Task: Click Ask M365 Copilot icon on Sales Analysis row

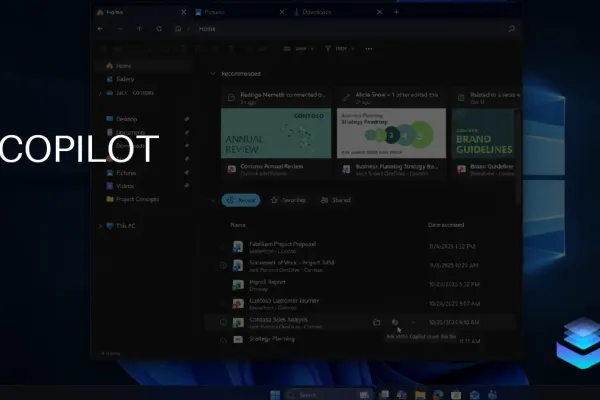Action: pyautogui.click(x=395, y=322)
